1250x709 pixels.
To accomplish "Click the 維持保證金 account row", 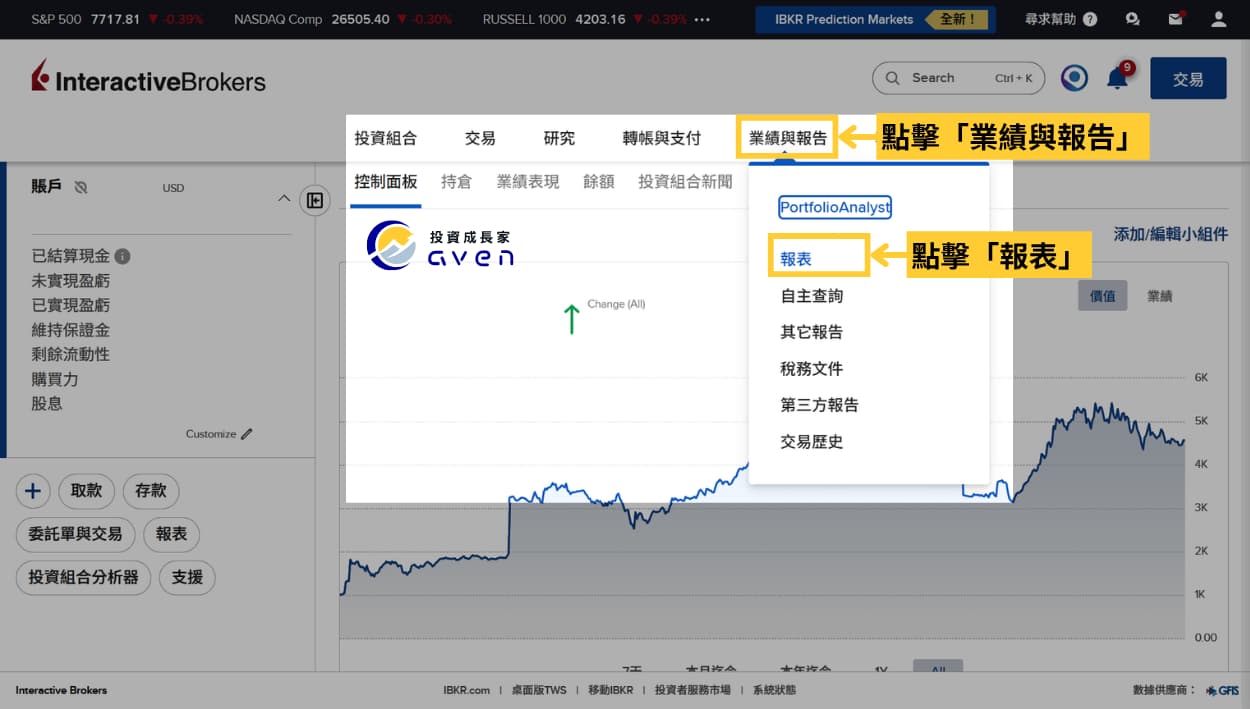I will [71, 330].
